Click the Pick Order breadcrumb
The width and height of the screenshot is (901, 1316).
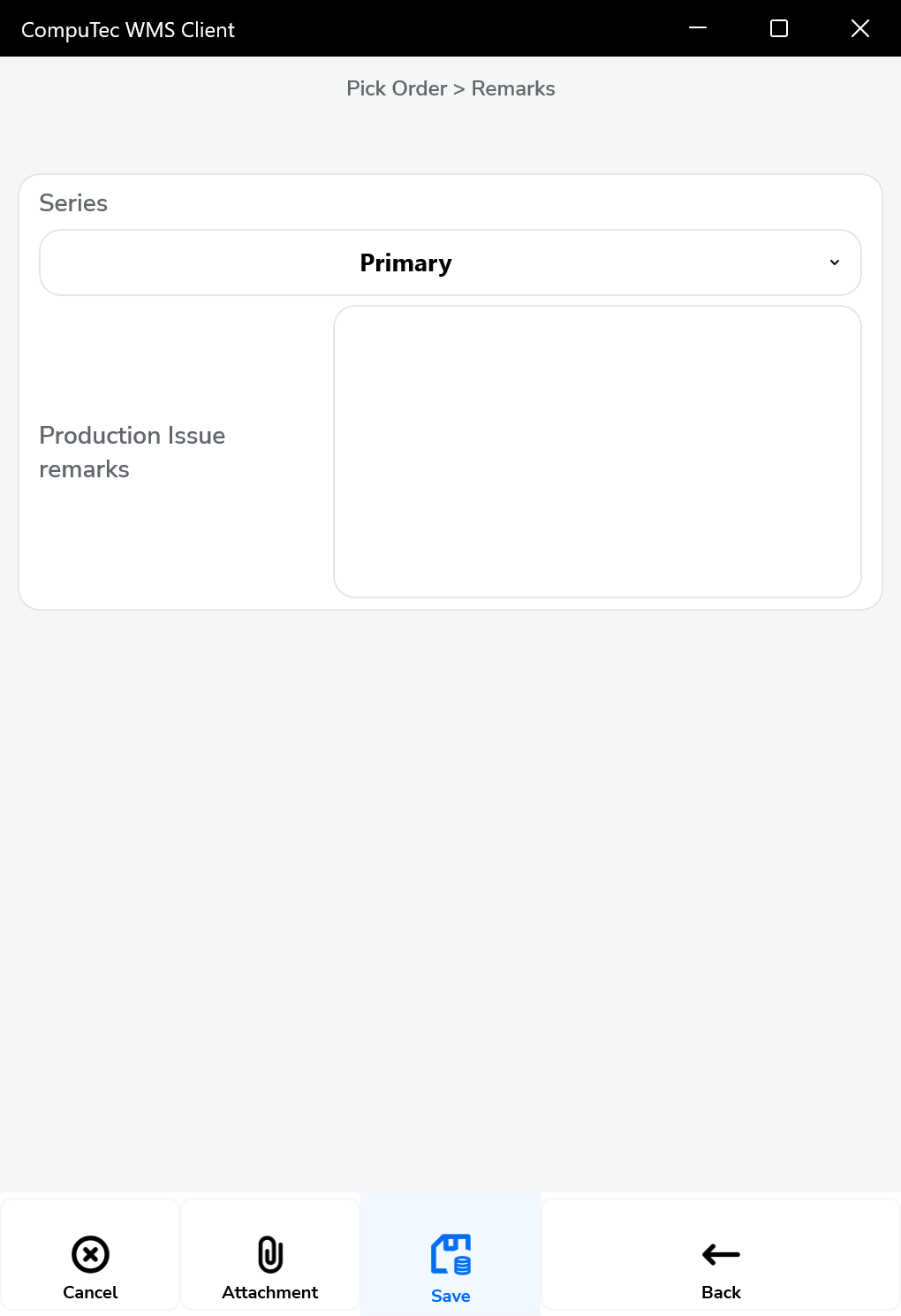pos(397,88)
